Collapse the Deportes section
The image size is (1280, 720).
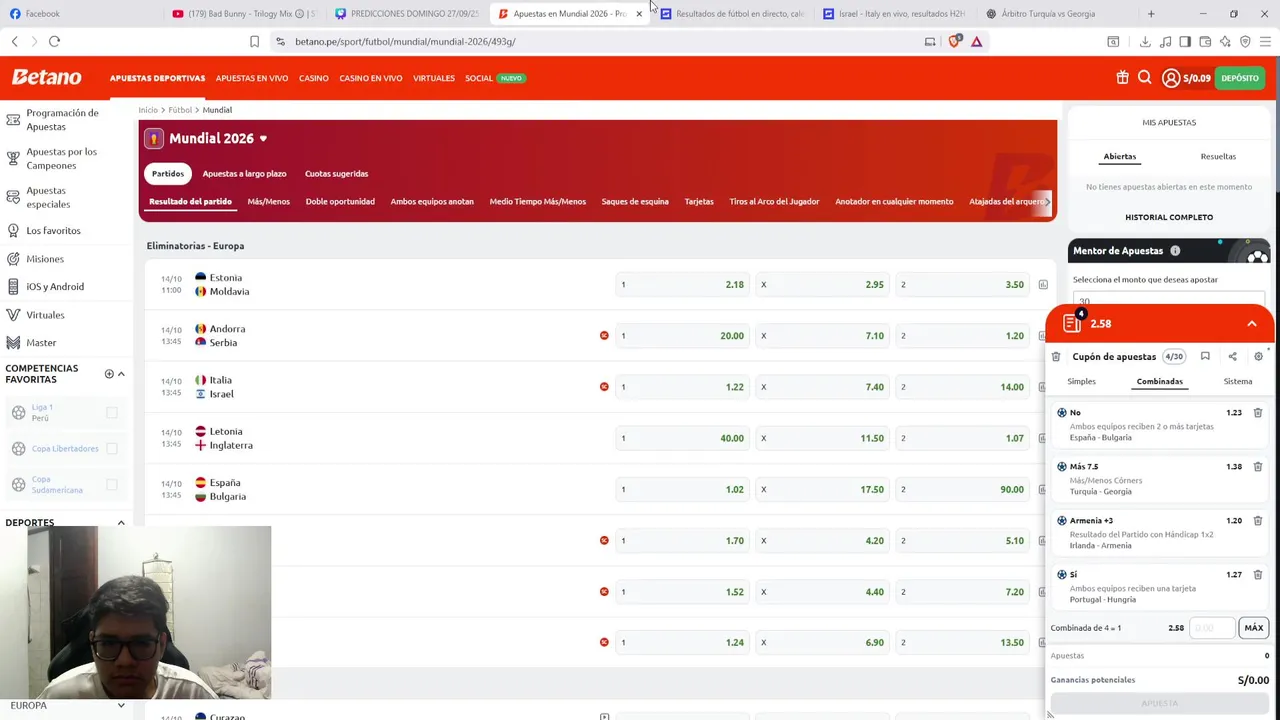tap(121, 522)
